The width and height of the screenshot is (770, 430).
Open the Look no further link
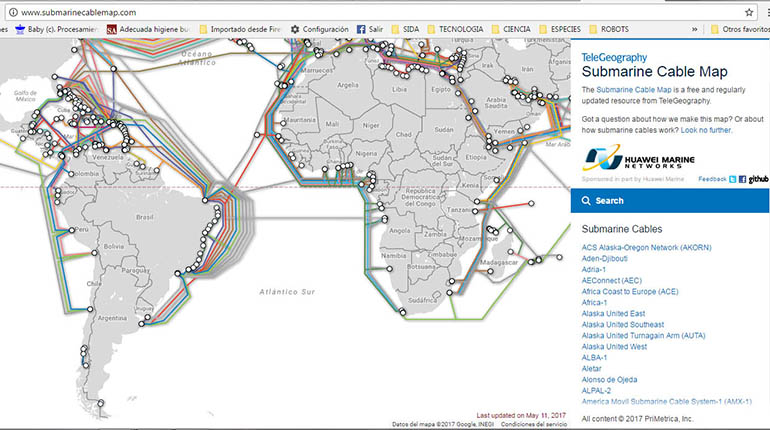point(706,130)
